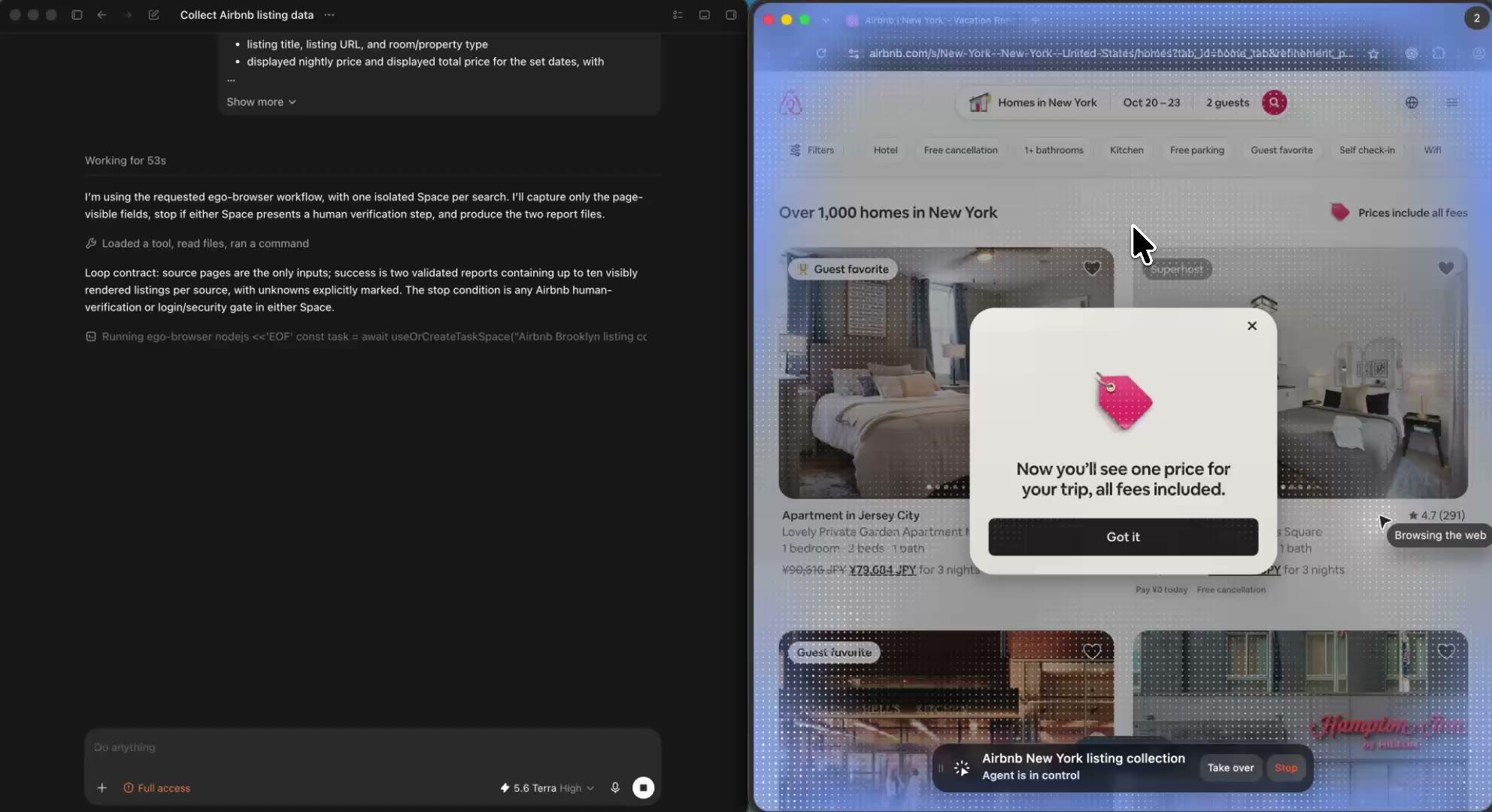The height and width of the screenshot is (812, 1492).
Task: Expand the prompt with Show more
Action: pos(261,101)
